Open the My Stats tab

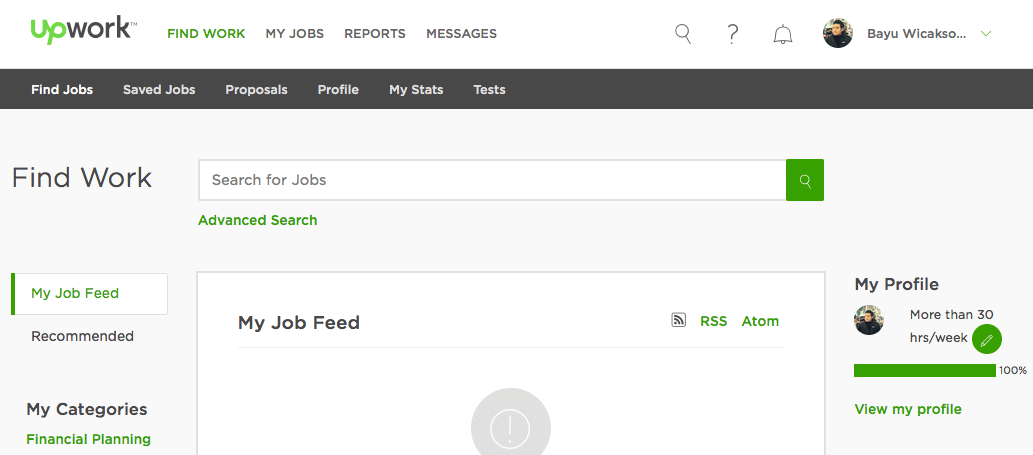[x=416, y=89]
